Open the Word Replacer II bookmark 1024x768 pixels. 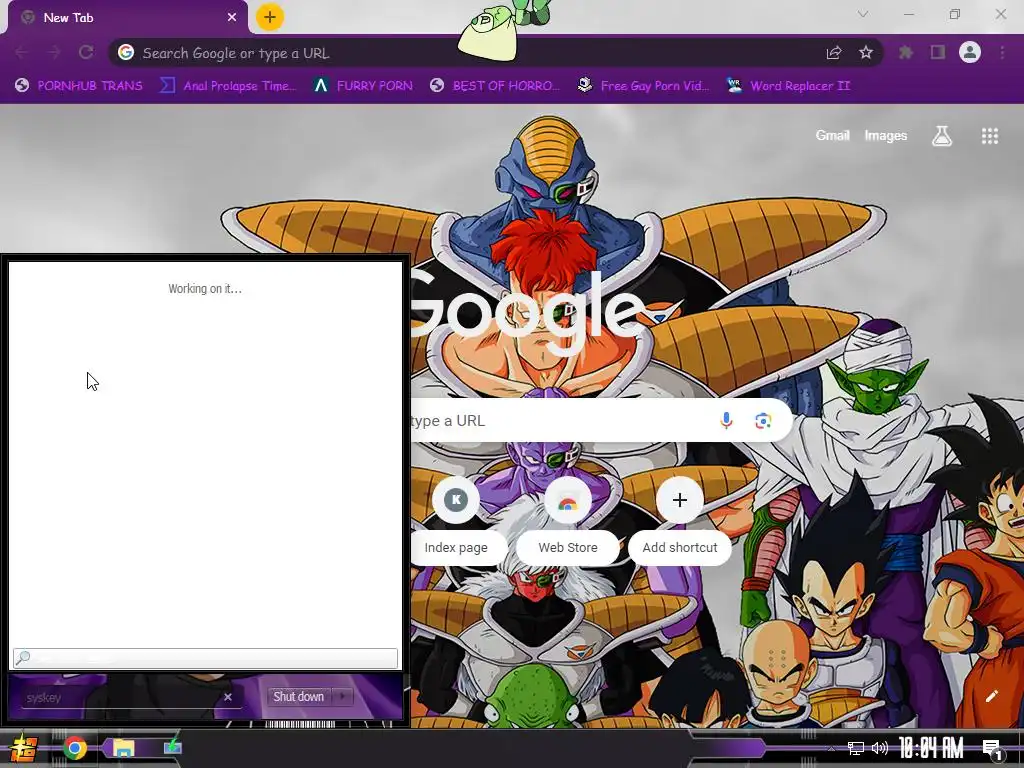790,86
